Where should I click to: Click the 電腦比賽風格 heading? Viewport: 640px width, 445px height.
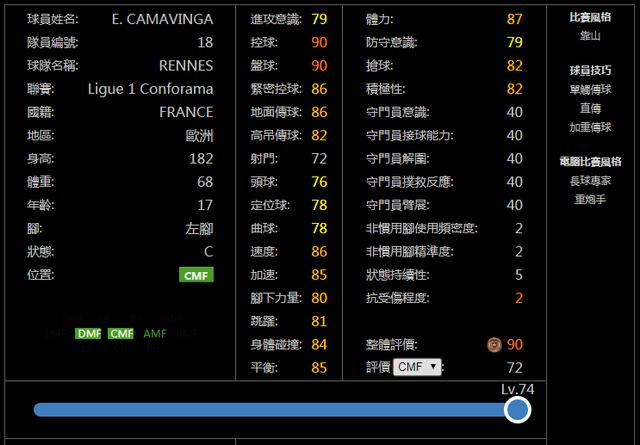click(x=590, y=162)
